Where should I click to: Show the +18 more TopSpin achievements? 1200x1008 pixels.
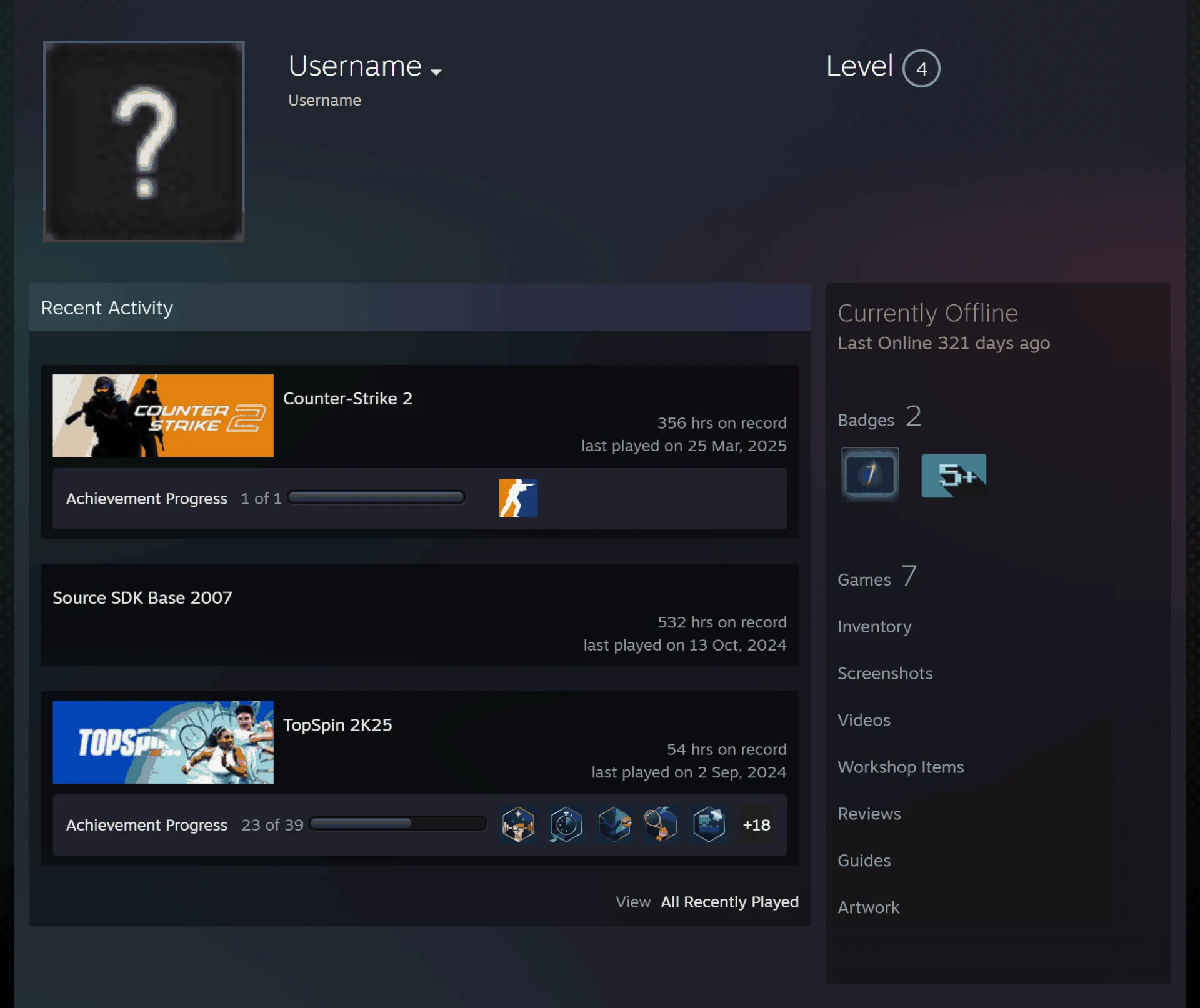coord(756,825)
